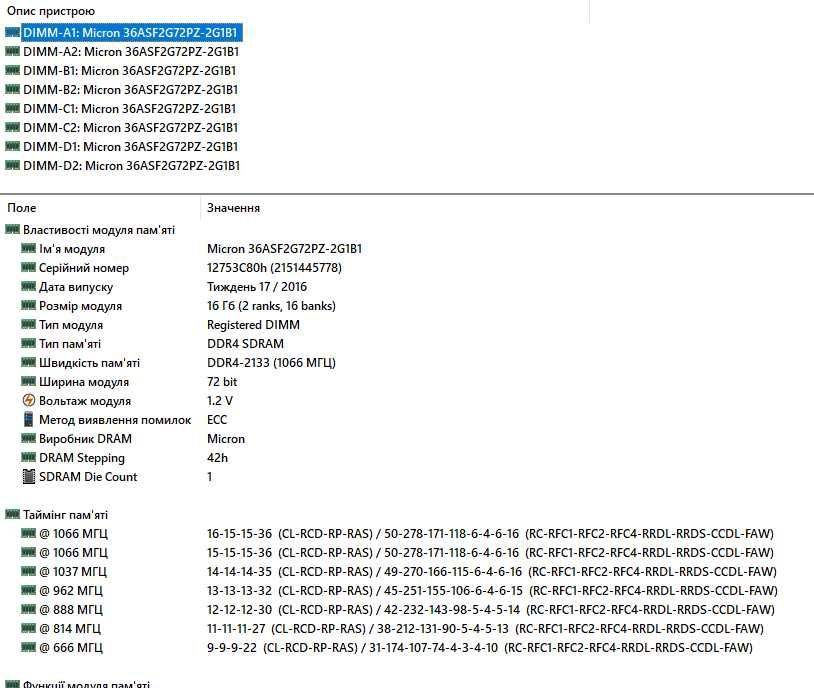
Task: Click the @ 1037 МГЦ timing label
Action: 73,571
